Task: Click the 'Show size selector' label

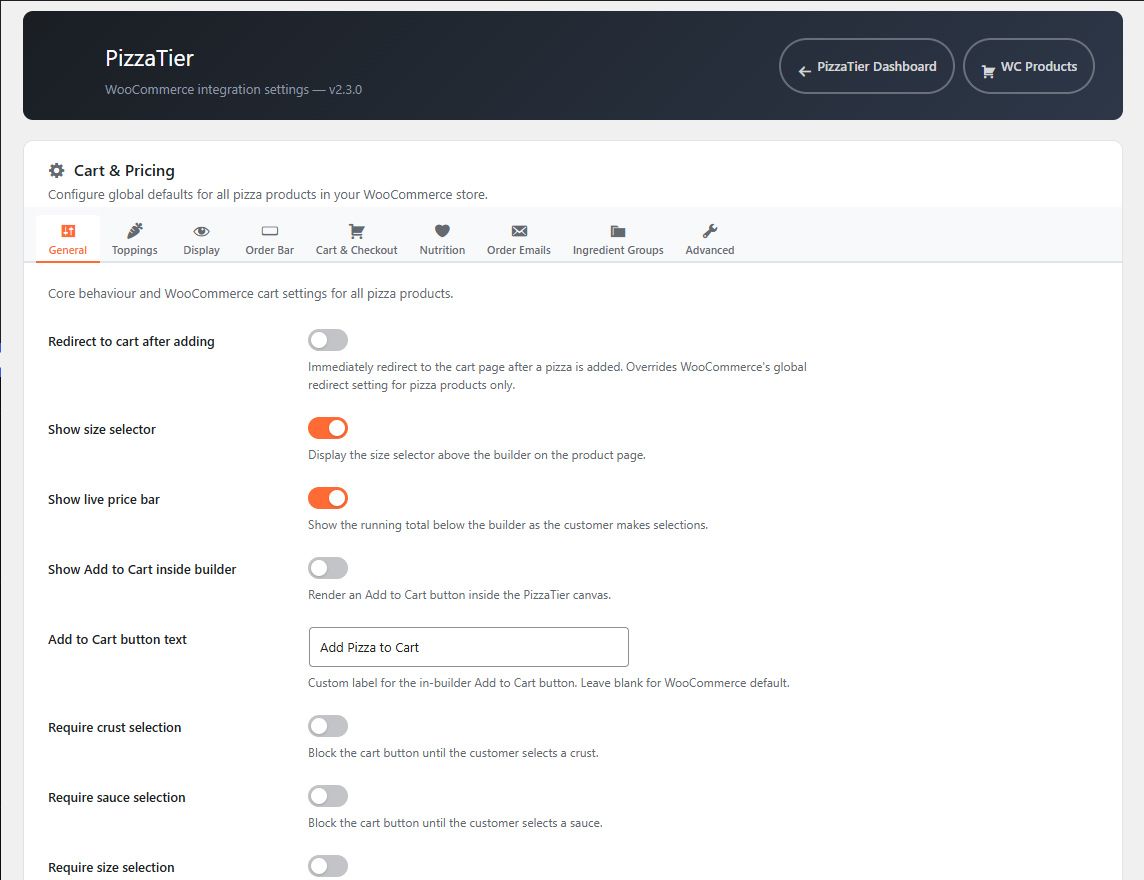Action: [102, 430]
